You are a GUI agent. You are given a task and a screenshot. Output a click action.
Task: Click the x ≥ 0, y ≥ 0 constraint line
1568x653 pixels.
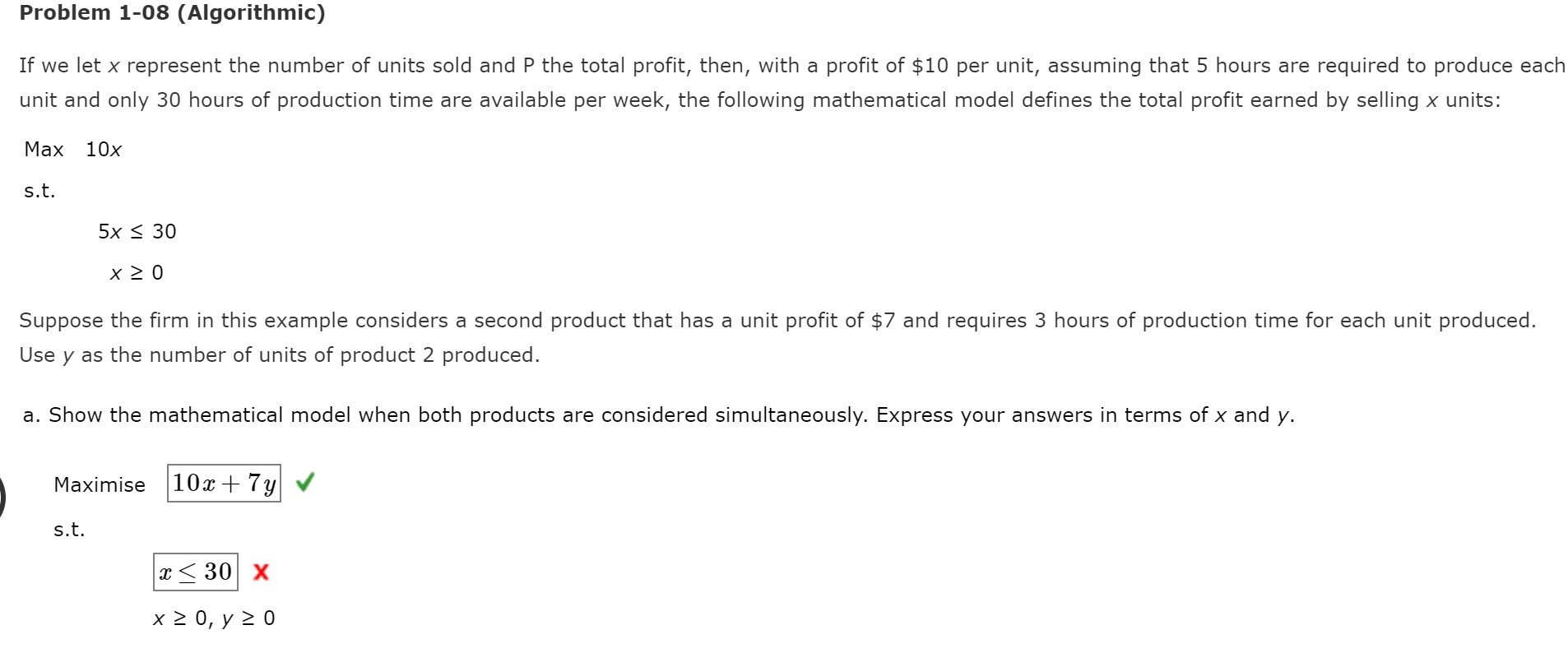click(215, 618)
